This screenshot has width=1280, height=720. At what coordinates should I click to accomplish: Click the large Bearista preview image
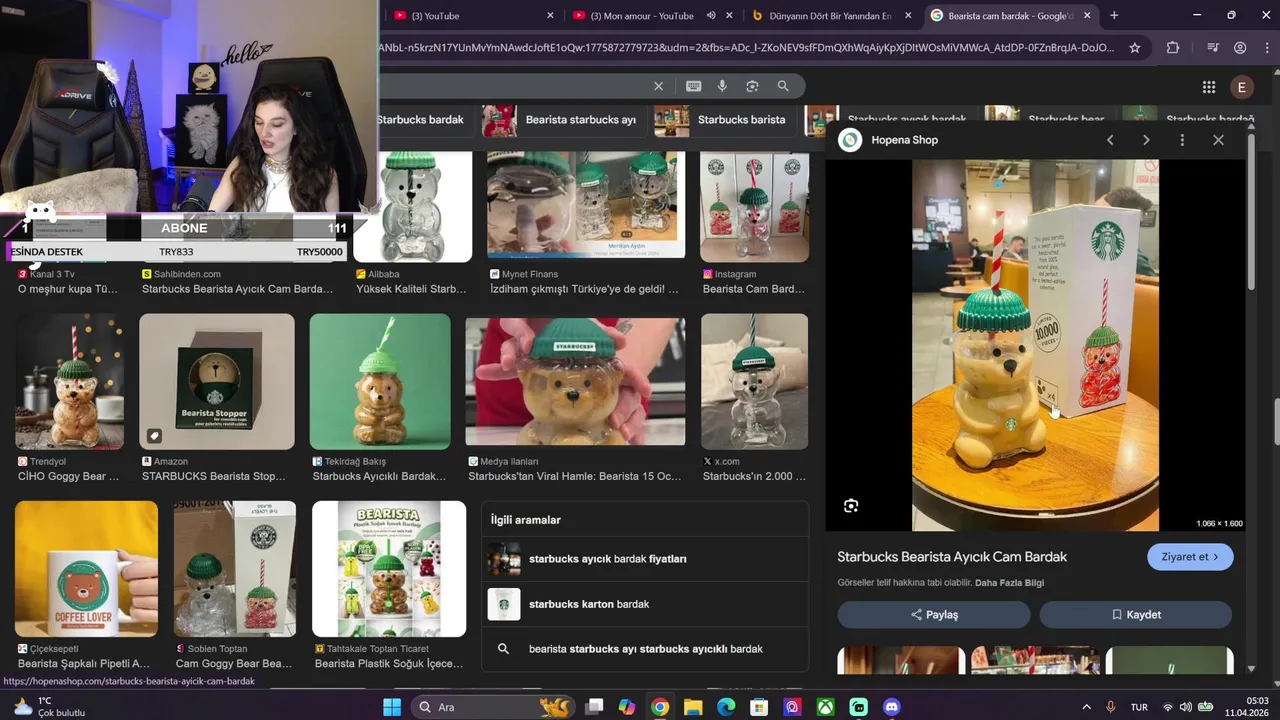click(x=1035, y=345)
